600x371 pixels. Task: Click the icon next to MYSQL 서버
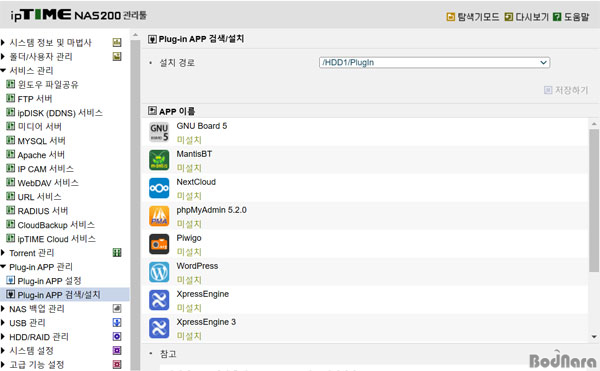tap(11, 140)
